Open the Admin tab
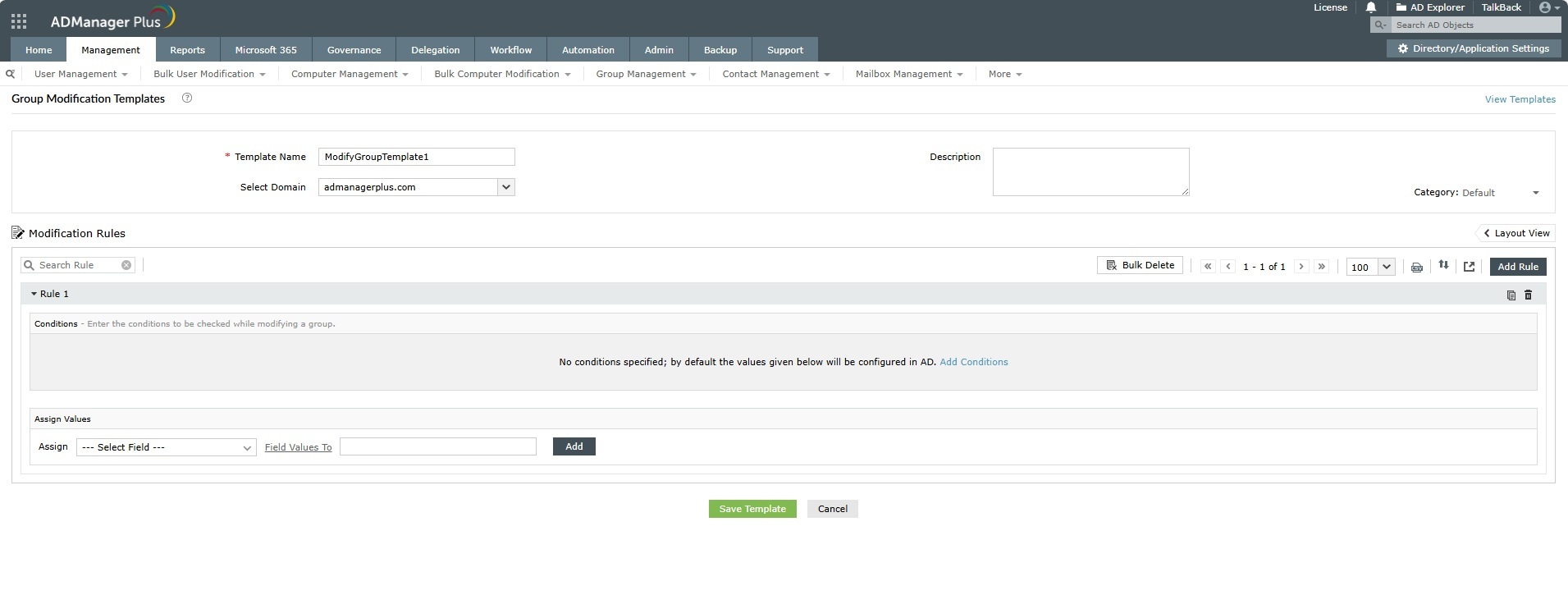Viewport: 1568px width, 595px height. [659, 50]
